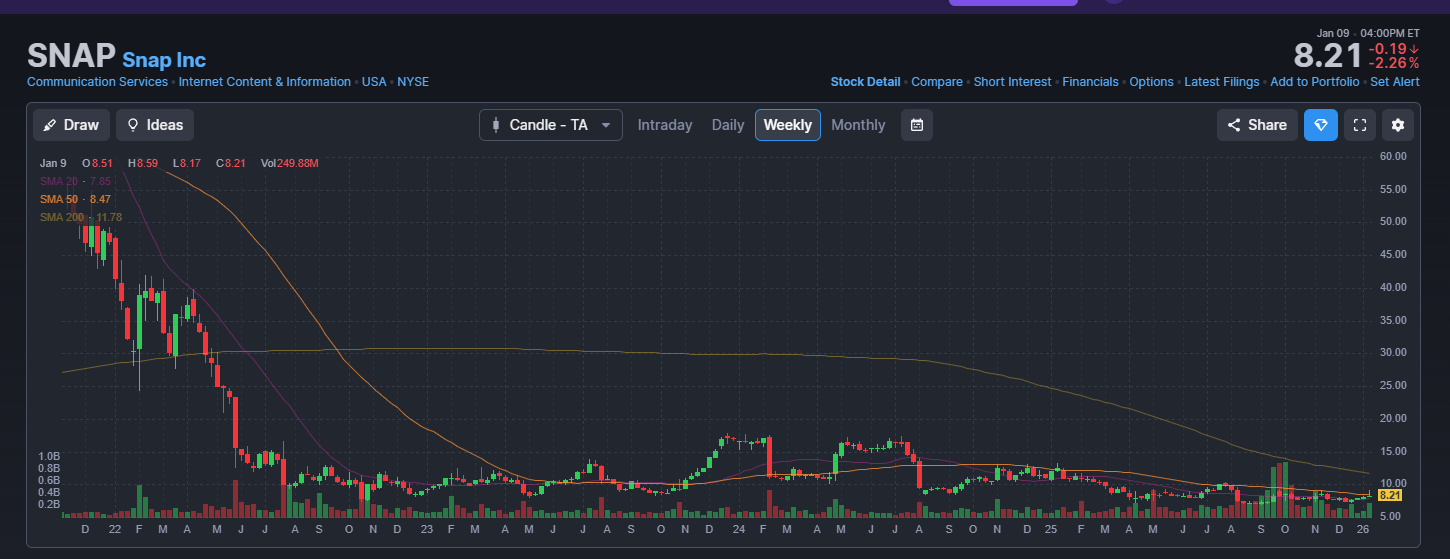Screen dimensions: 1450x559
Task: Open Latest Filings link
Action: pyautogui.click(x=1222, y=82)
